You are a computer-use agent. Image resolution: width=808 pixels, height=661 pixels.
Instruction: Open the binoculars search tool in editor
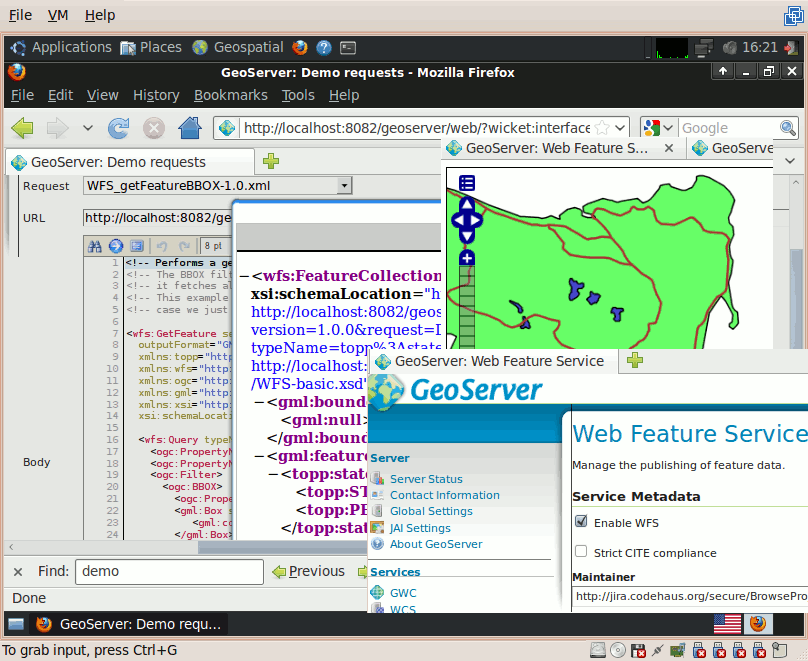point(94,246)
